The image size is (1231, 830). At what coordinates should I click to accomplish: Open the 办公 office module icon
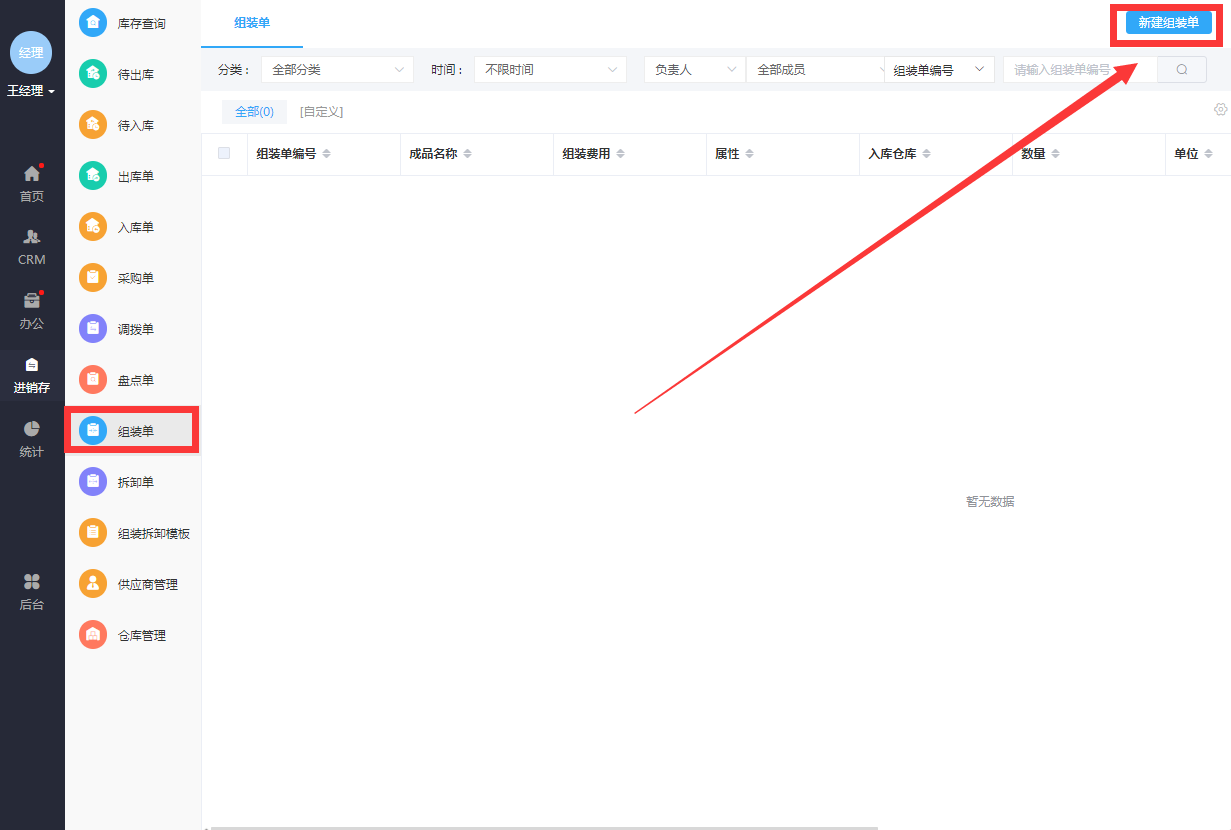click(x=32, y=301)
